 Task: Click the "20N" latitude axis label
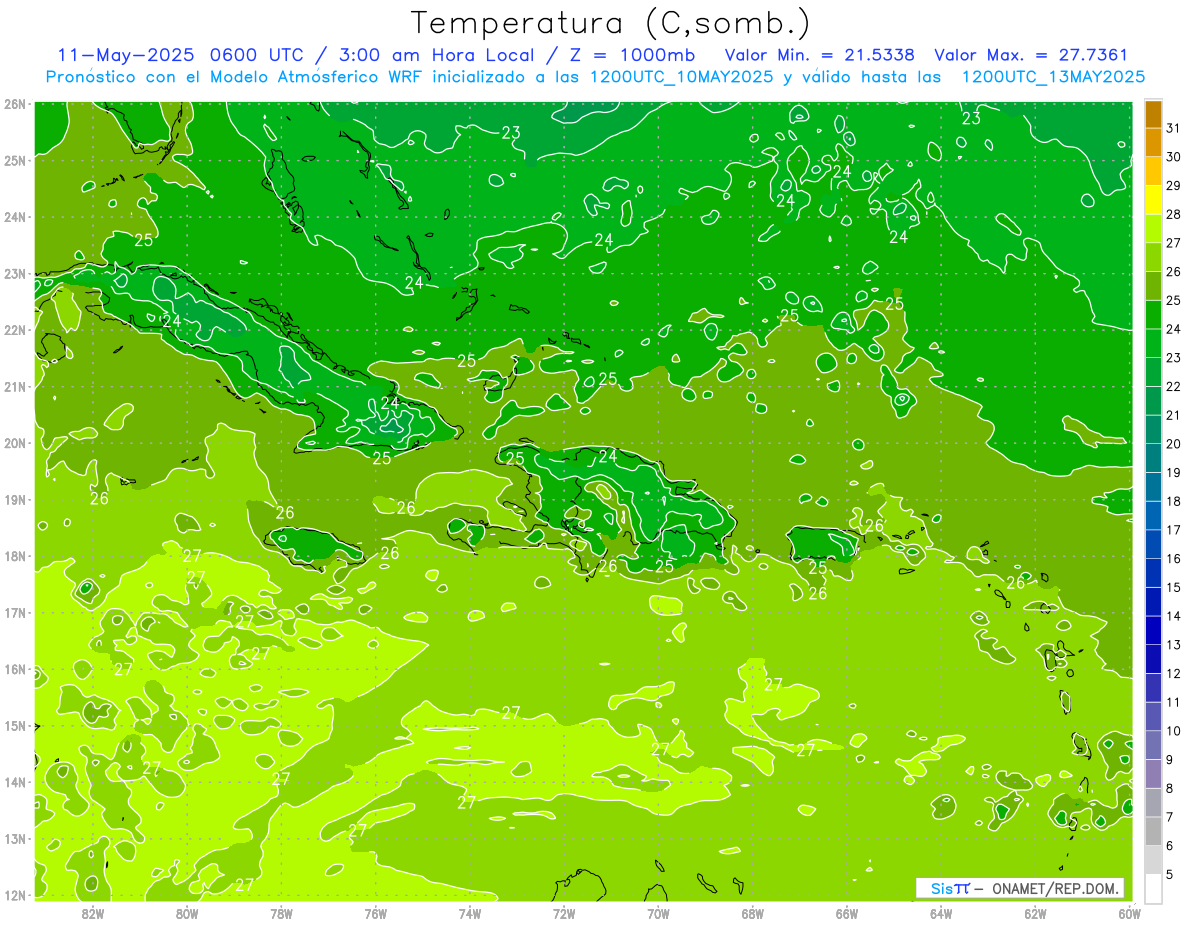(15, 443)
